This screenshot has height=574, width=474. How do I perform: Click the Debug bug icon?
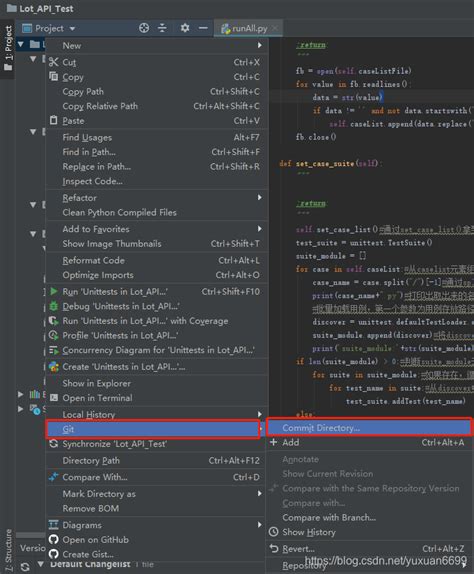pyautogui.click(x=53, y=306)
